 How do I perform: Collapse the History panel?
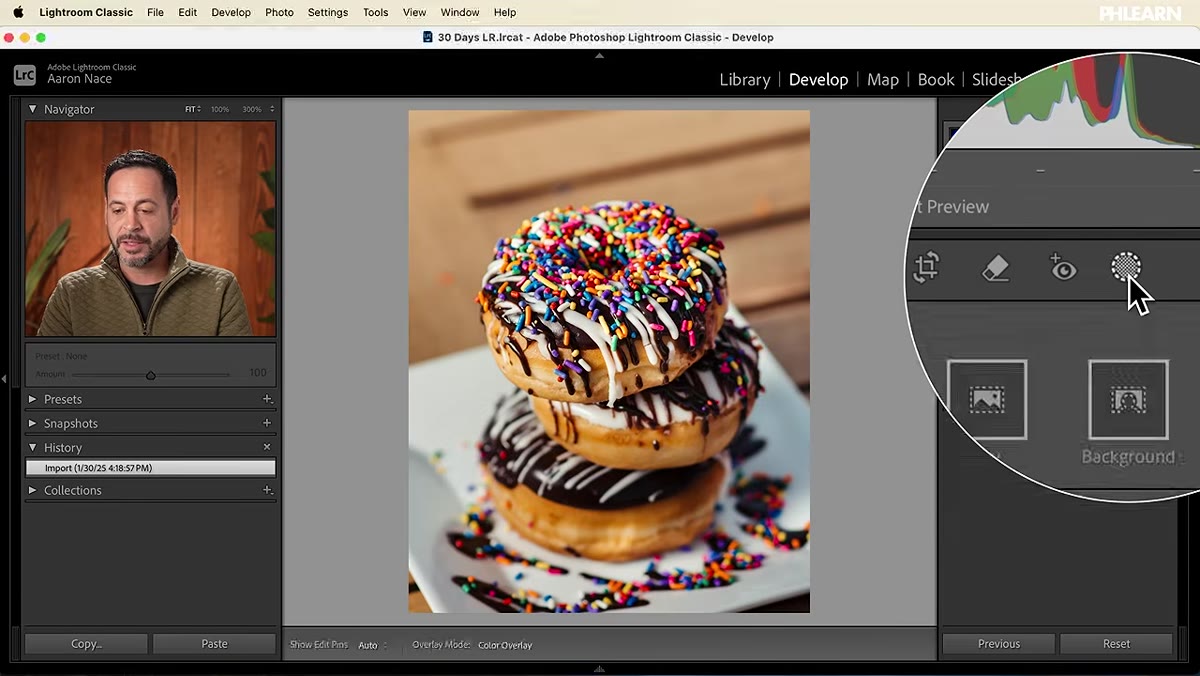(x=33, y=447)
